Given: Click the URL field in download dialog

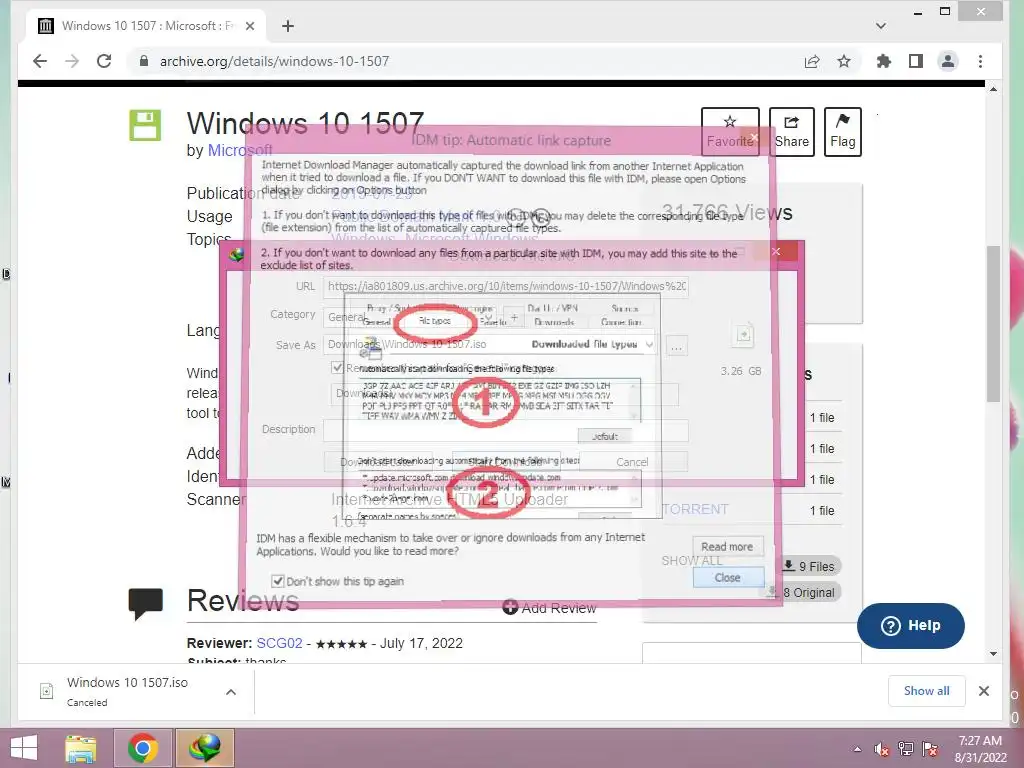Looking at the screenshot, I should (506, 286).
